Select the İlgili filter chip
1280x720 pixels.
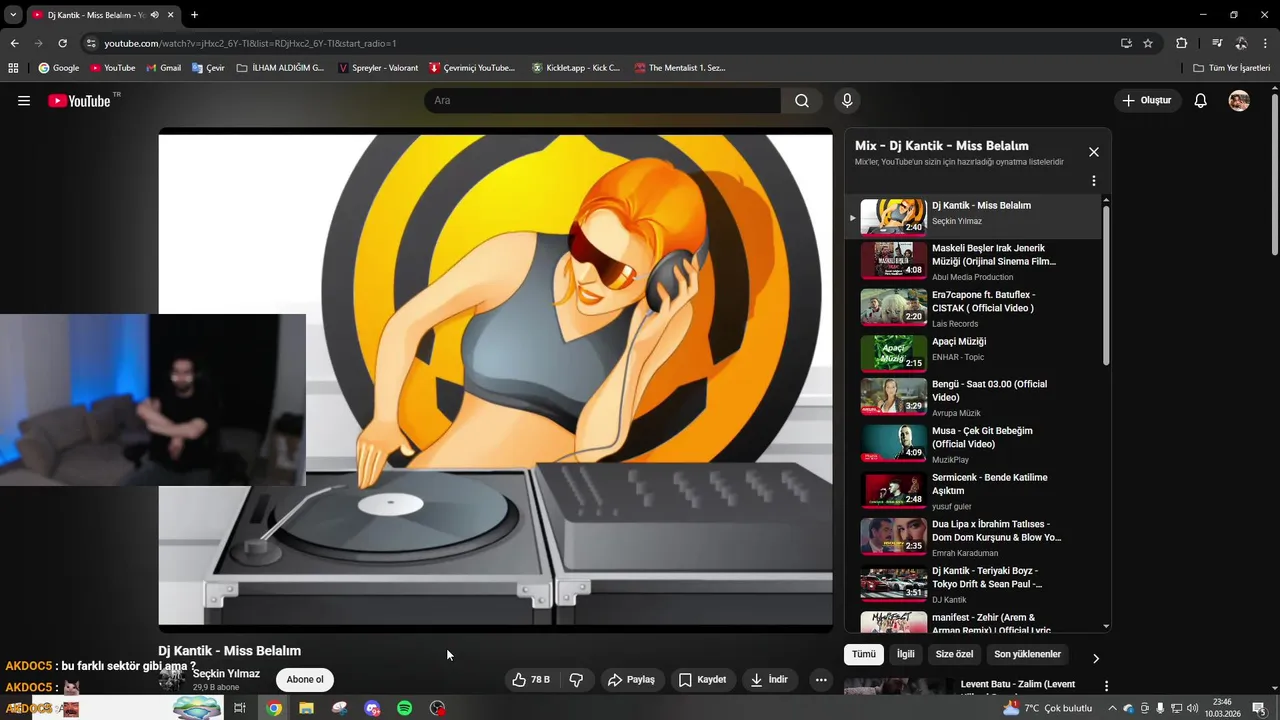[x=905, y=654]
